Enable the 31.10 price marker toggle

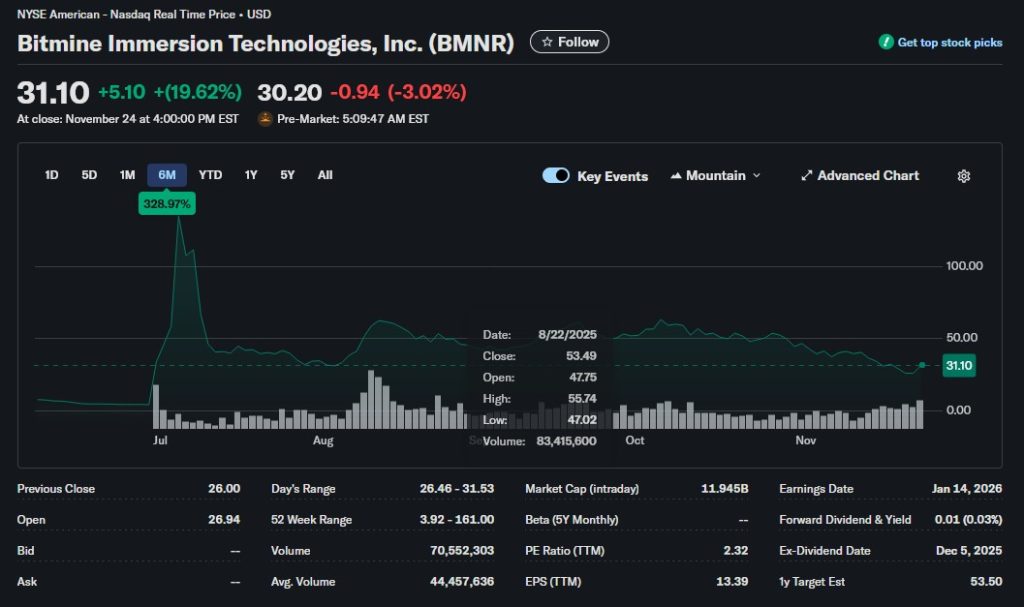pos(957,366)
